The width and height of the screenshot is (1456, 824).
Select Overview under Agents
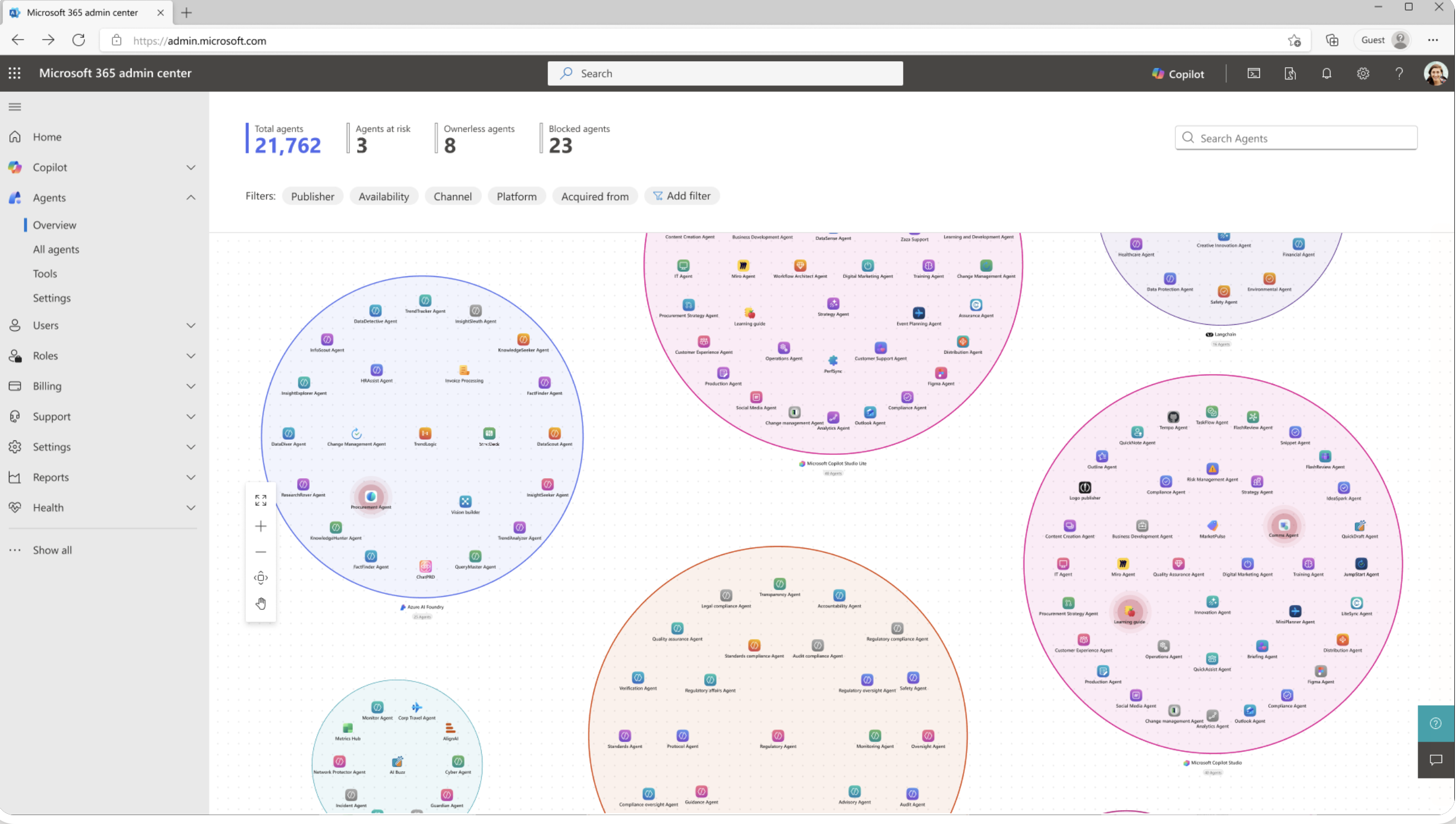pyautogui.click(x=54, y=225)
